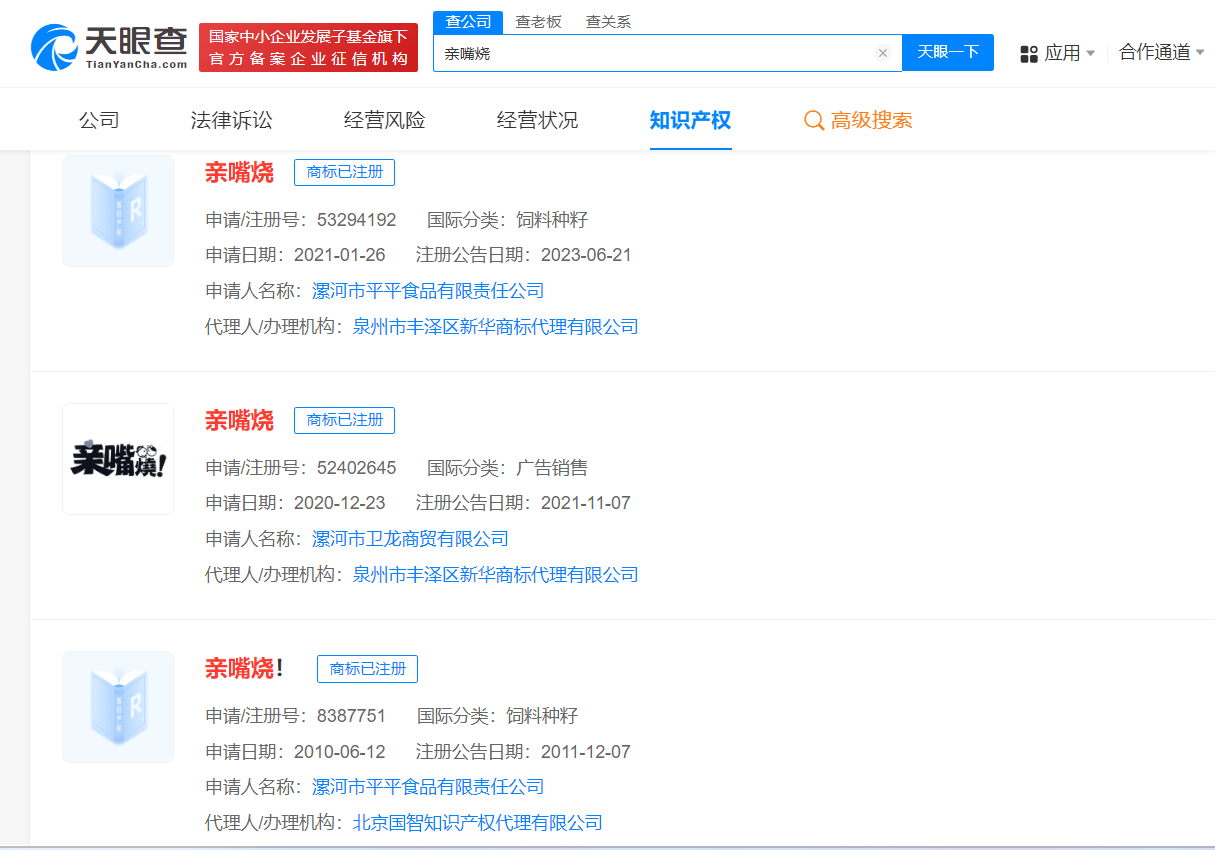The width and height of the screenshot is (1215, 850).
Task: Open the 亲嘴烧! logo thumbnail for 52402645
Action: [x=118, y=459]
